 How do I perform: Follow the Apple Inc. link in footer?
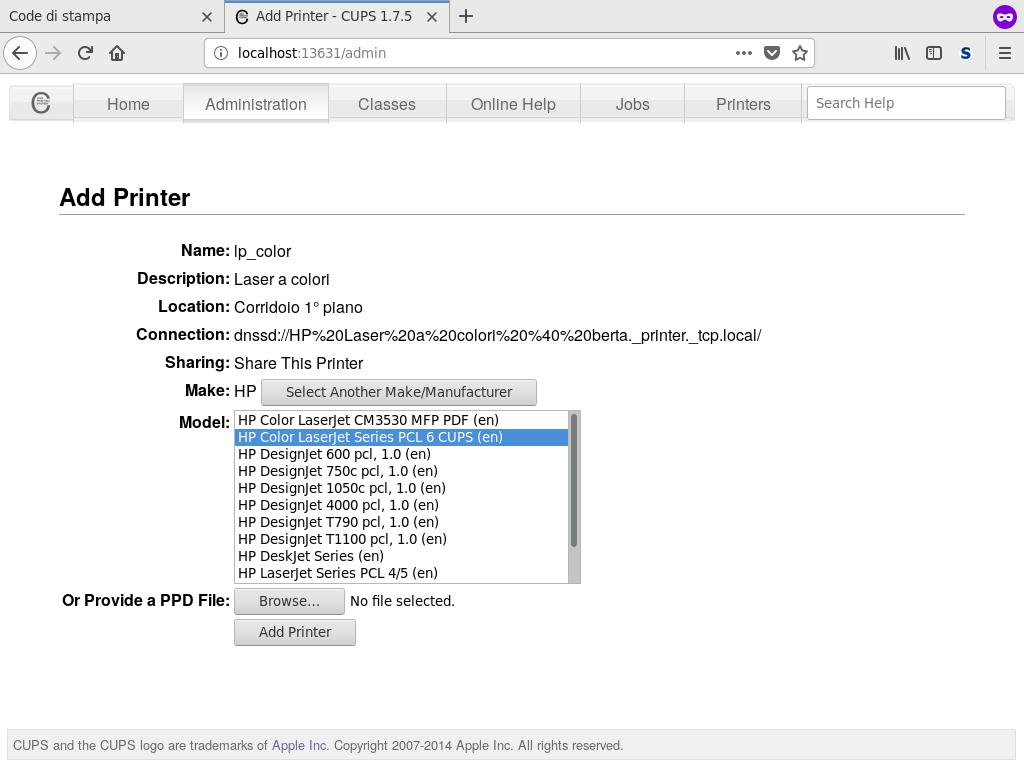click(300, 745)
